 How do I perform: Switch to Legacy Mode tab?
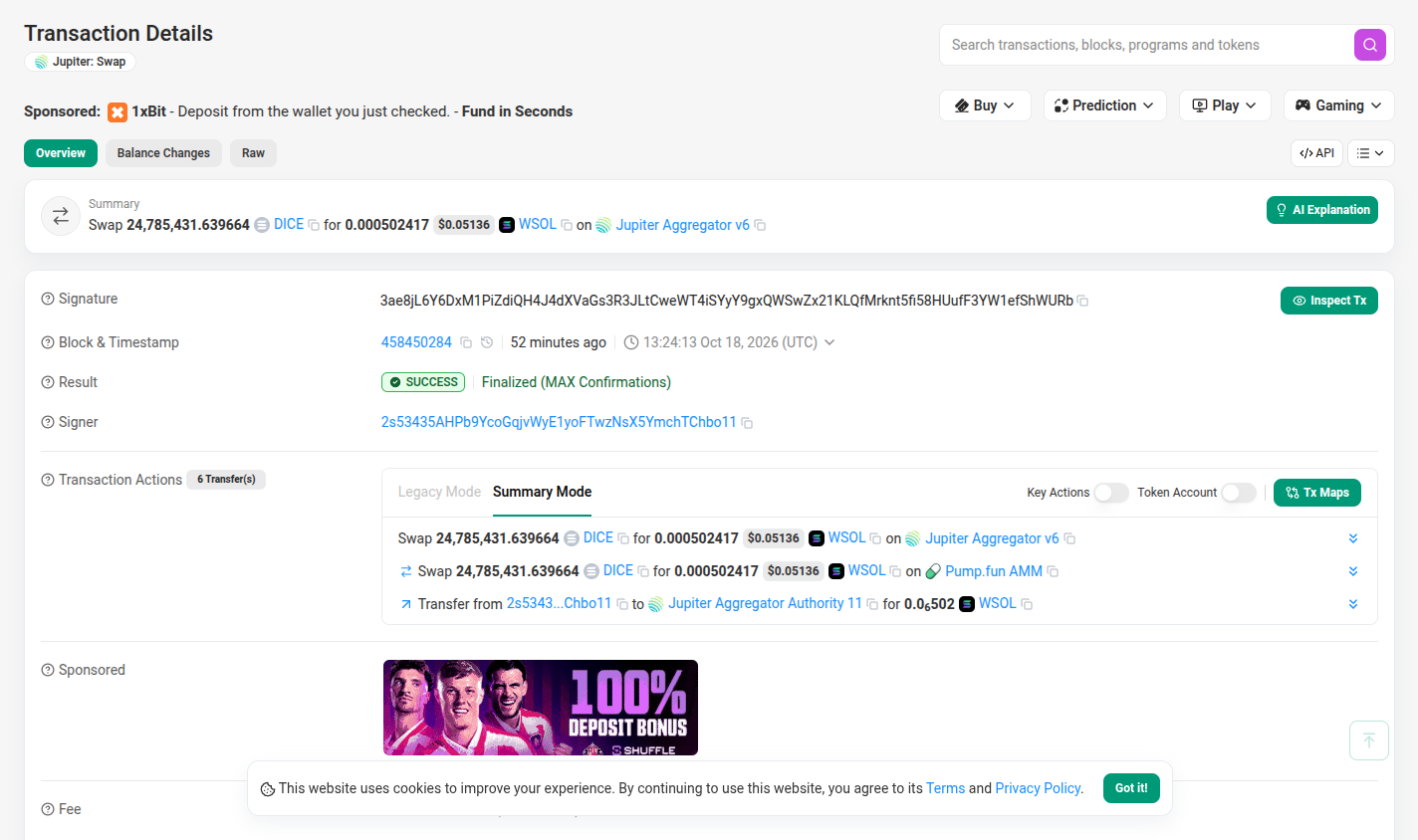click(x=439, y=492)
